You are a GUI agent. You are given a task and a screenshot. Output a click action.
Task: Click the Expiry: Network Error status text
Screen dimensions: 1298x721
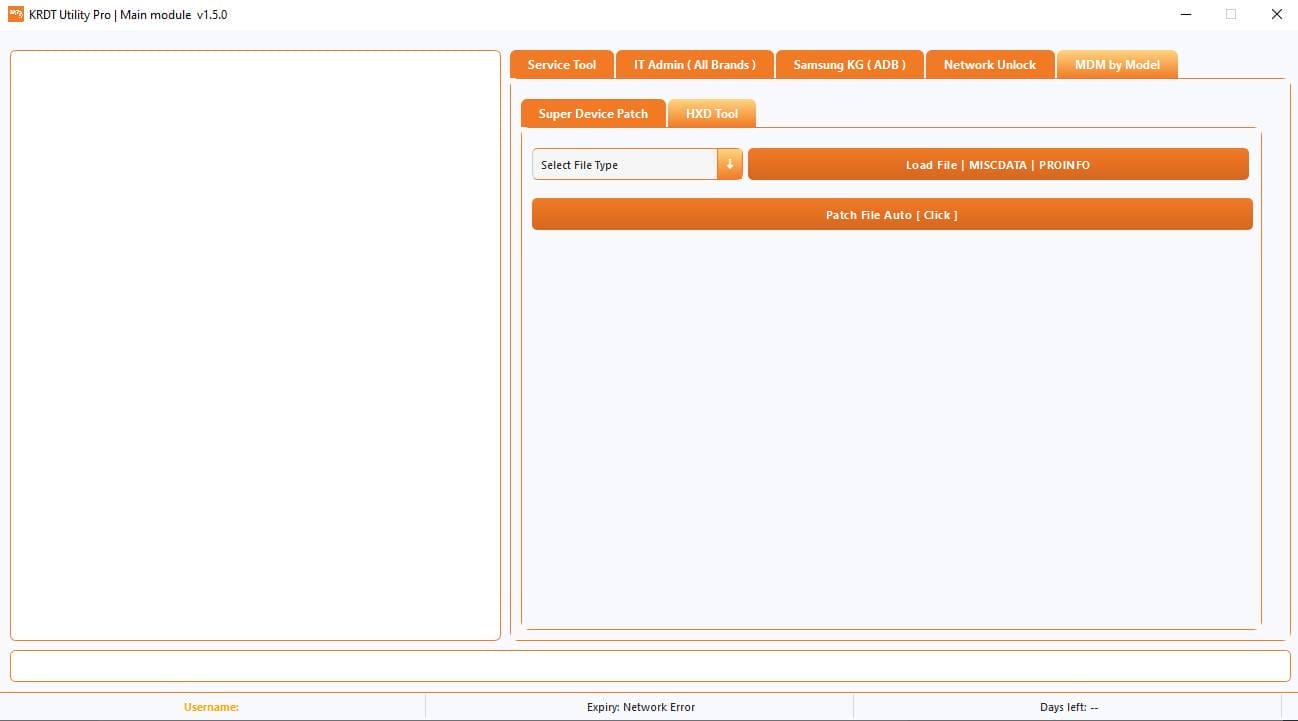tap(641, 706)
